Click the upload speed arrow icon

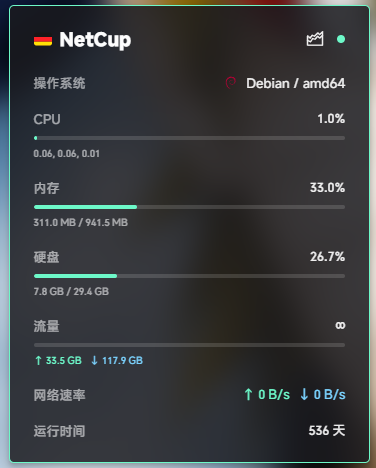248,394
